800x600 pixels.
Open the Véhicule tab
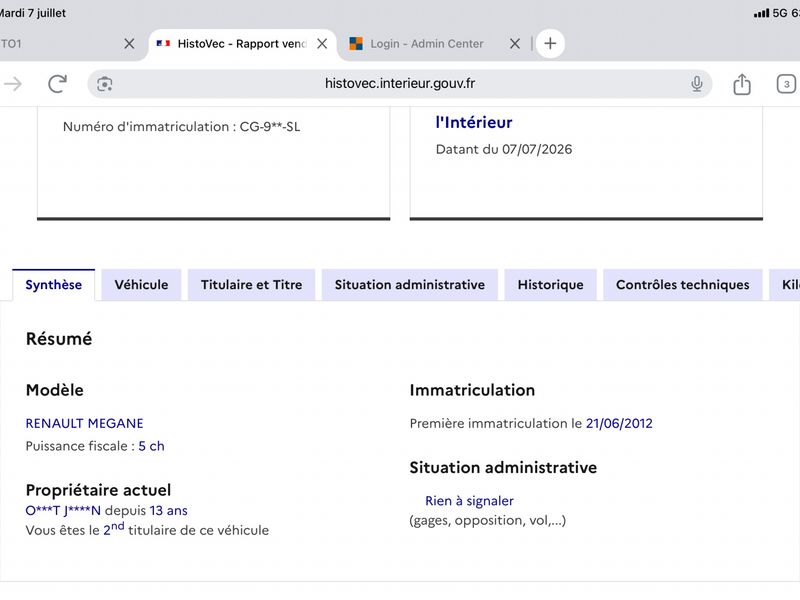click(x=141, y=285)
